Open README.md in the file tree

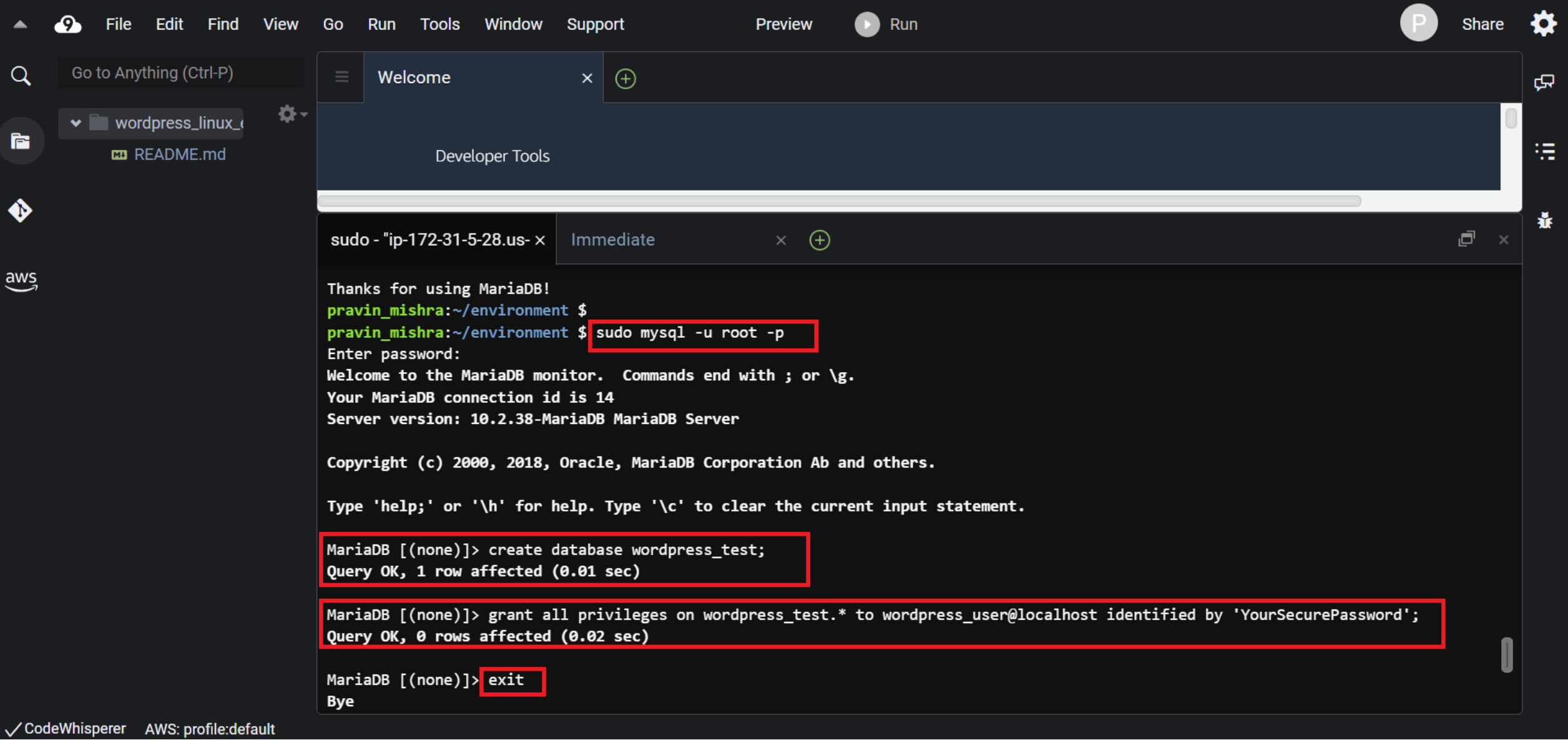coord(180,154)
